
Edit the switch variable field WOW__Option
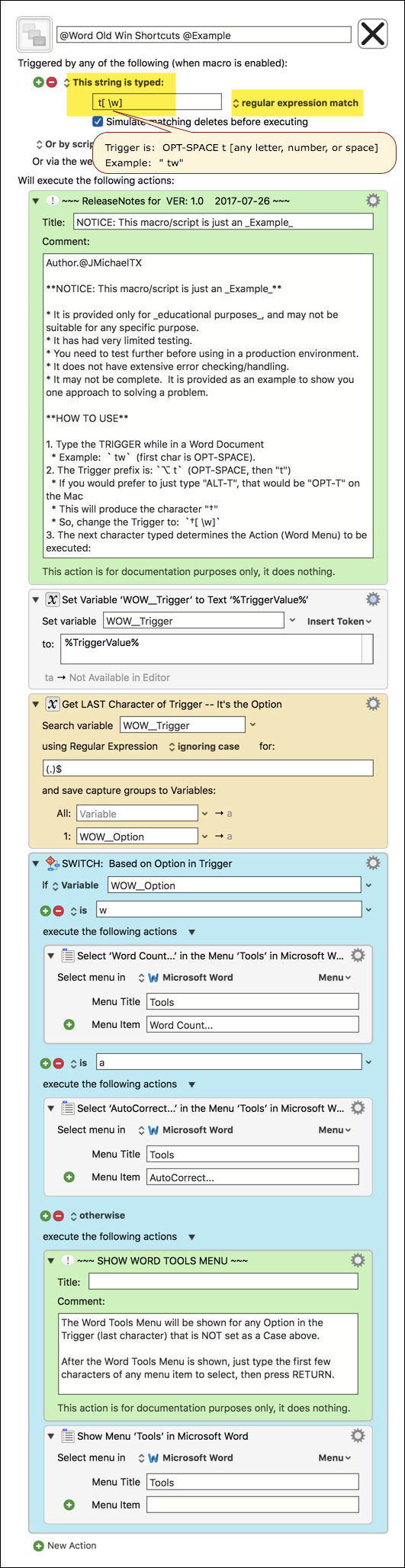234,885
